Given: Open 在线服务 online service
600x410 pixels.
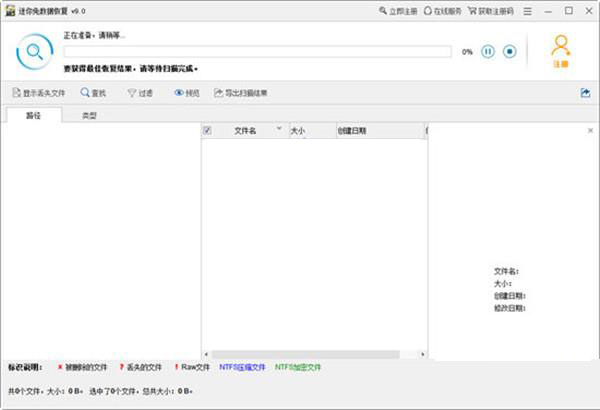Looking at the screenshot, I should [x=443, y=11].
